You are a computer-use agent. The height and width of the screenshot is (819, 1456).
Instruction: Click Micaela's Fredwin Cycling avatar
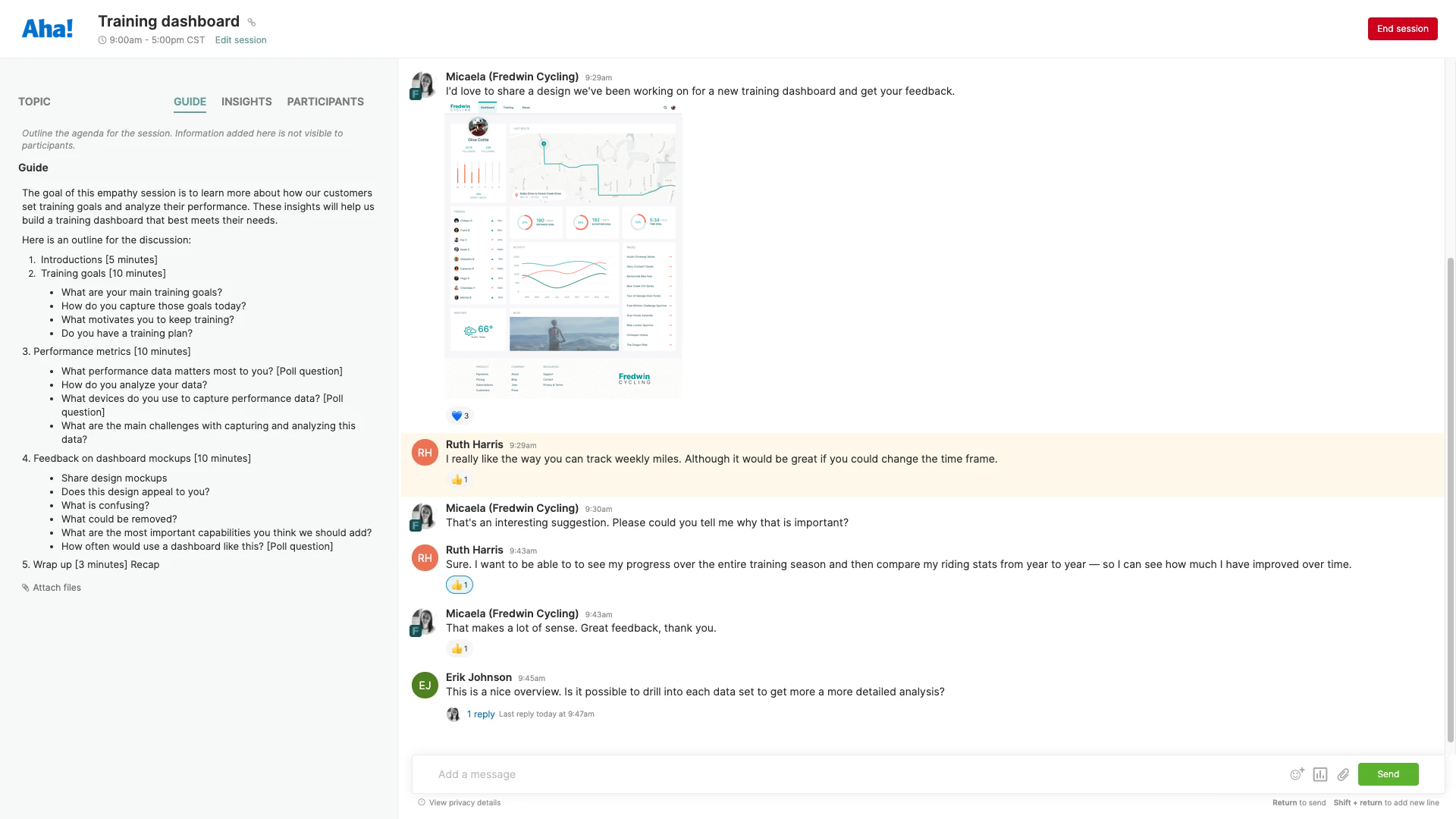(422, 85)
